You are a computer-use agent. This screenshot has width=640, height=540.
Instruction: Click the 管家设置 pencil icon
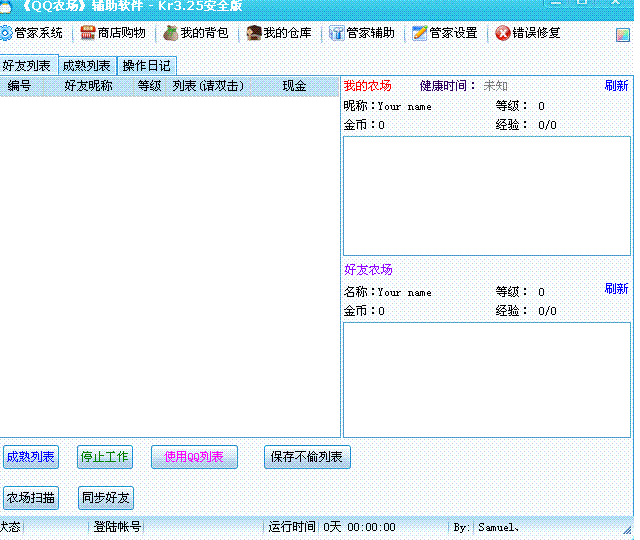419,33
